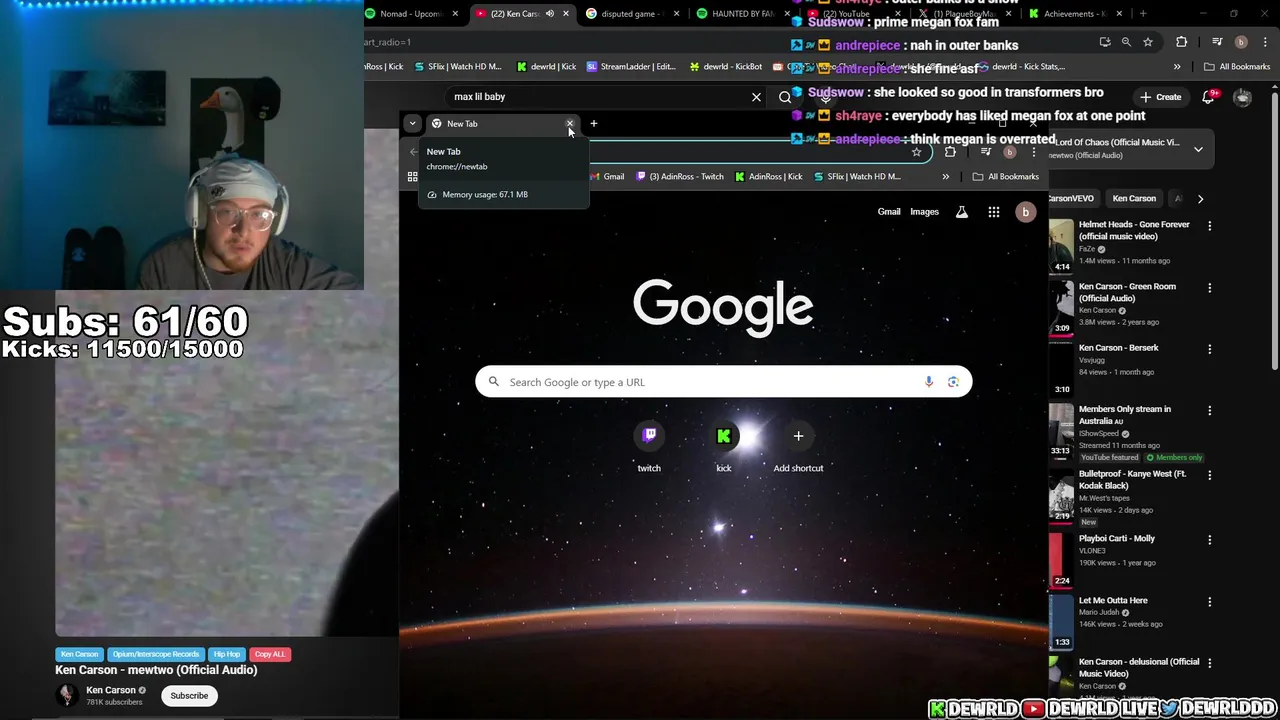The image size is (1280, 720).
Task: Open Let Me Outta Here thumbnail
Action: (1060, 622)
